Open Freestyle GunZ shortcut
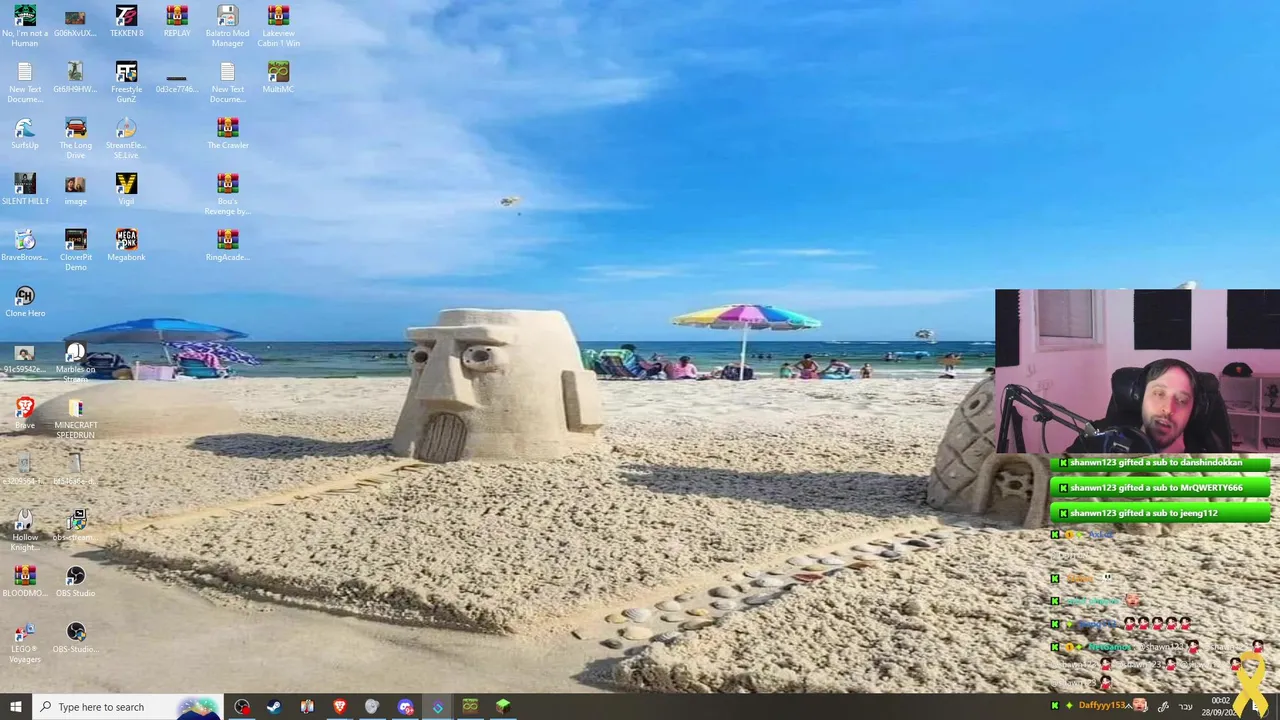The height and width of the screenshot is (720, 1280). (126, 82)
